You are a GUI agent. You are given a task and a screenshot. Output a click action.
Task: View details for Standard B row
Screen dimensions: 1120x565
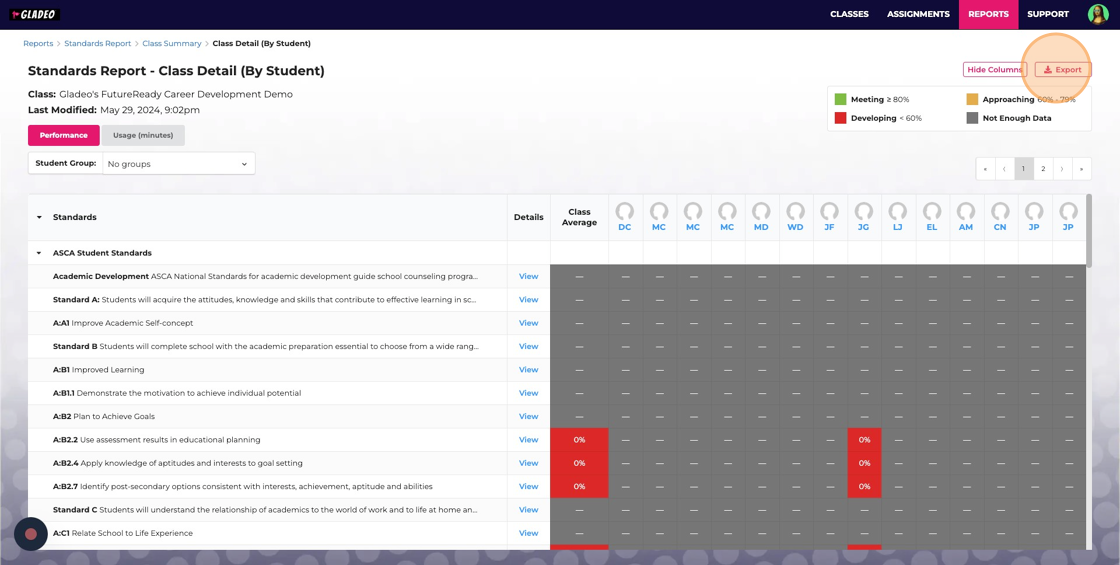(x=529, y=346)
